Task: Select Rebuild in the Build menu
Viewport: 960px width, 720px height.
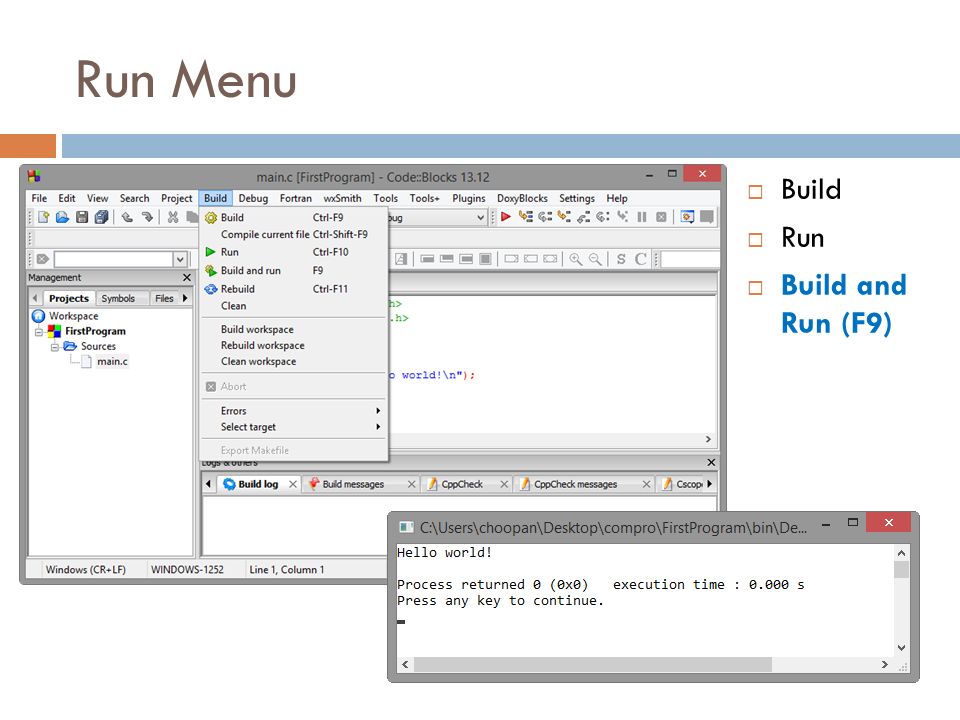Action: tap(294, 289)
